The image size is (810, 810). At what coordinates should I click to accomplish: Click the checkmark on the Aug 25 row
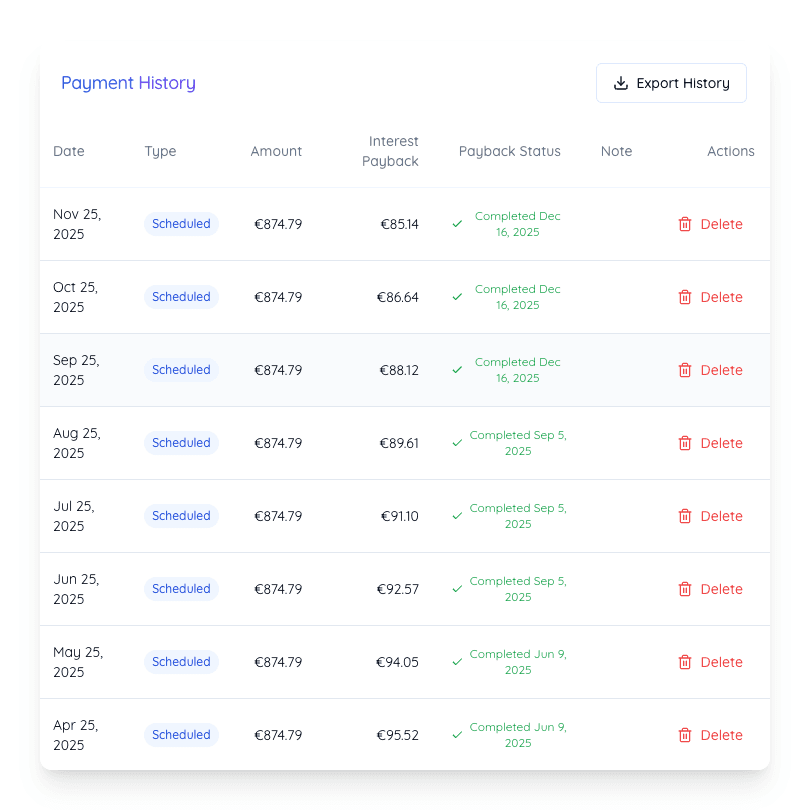tap(457, 443)
